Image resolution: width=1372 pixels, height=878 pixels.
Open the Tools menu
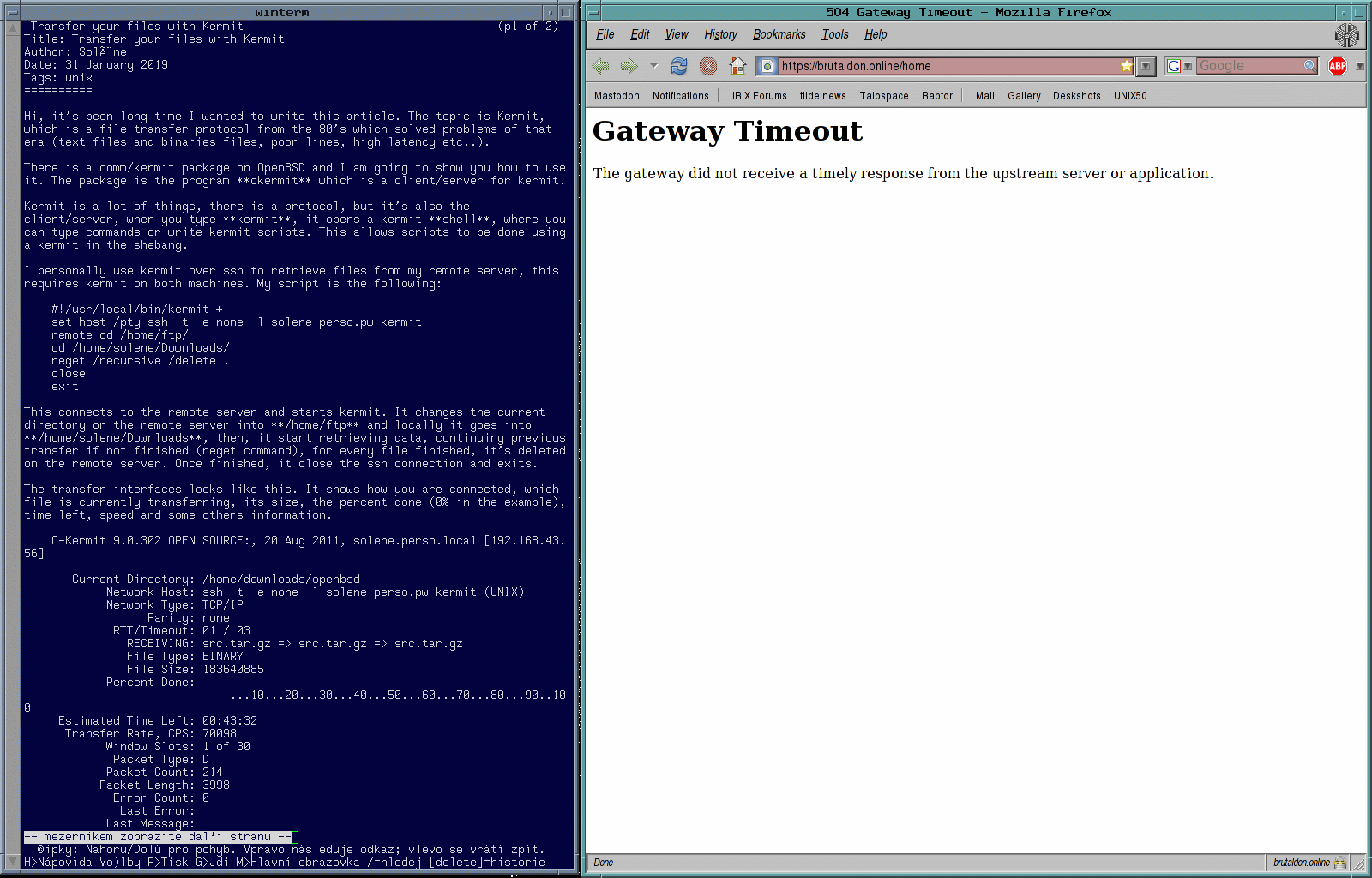click(x=834, y=34)
